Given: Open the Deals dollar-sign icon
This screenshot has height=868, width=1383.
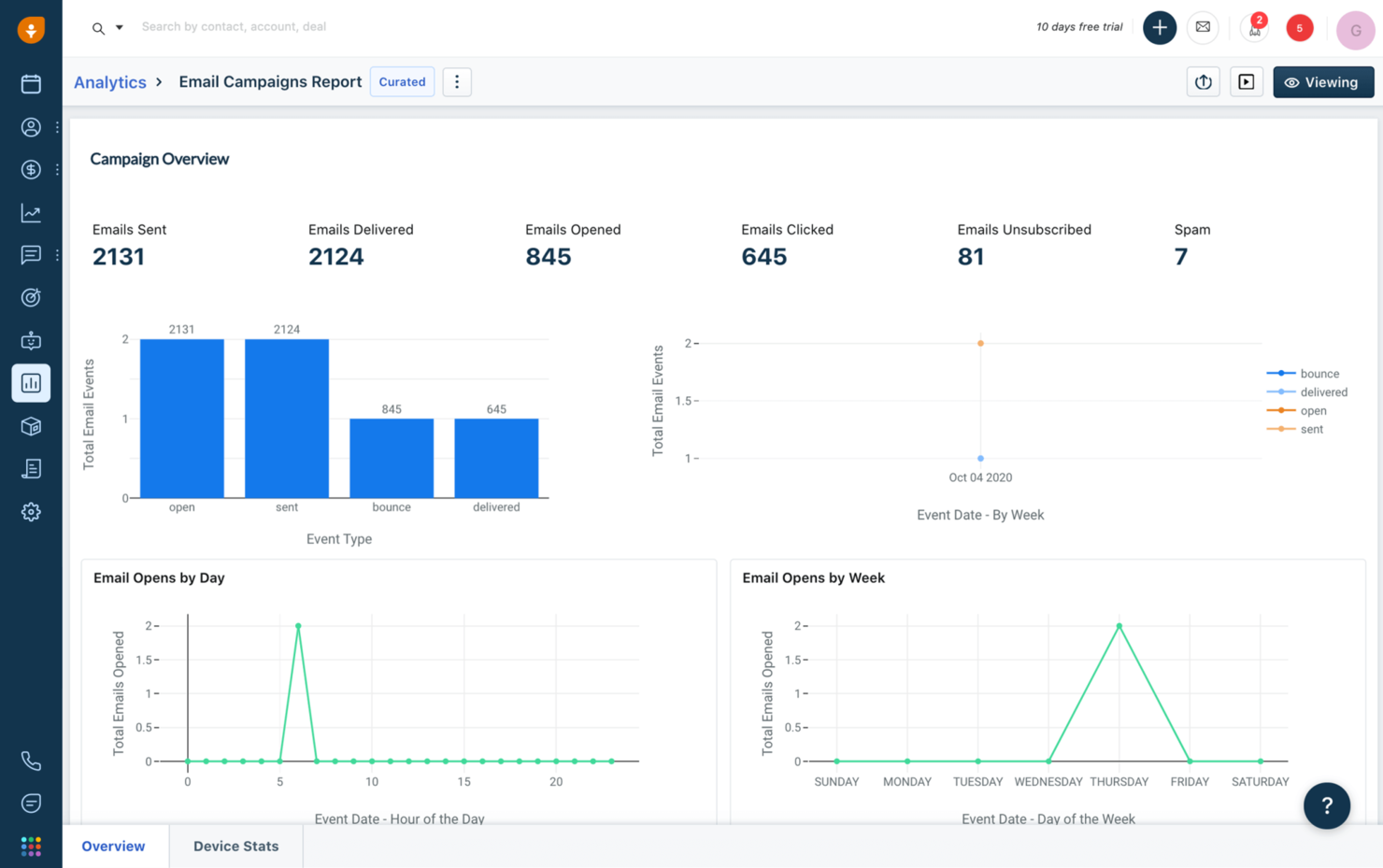Looking at the screenshot, I should (x=31, y=169).
